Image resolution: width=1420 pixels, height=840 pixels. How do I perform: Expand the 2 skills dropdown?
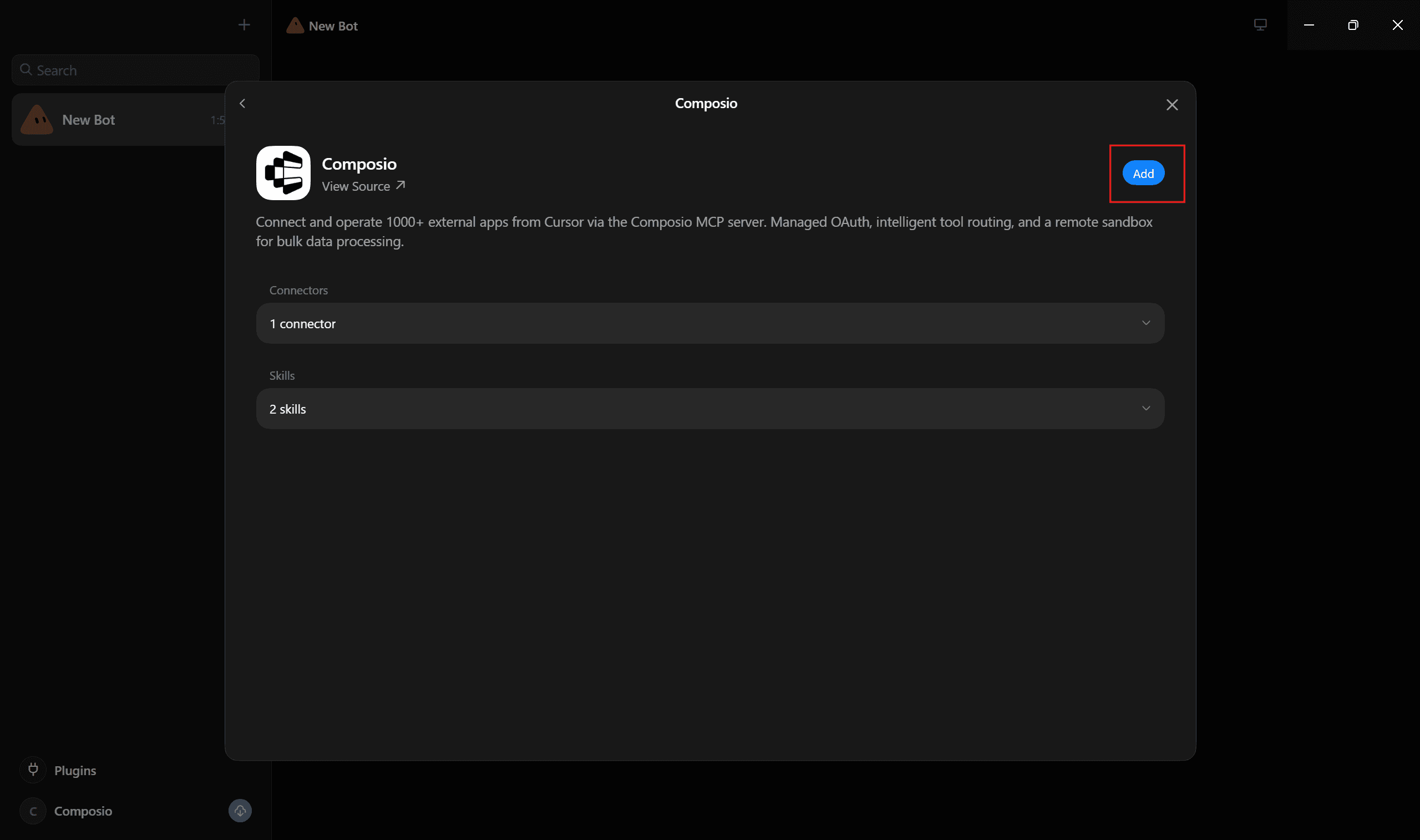(x=710, y=409)
